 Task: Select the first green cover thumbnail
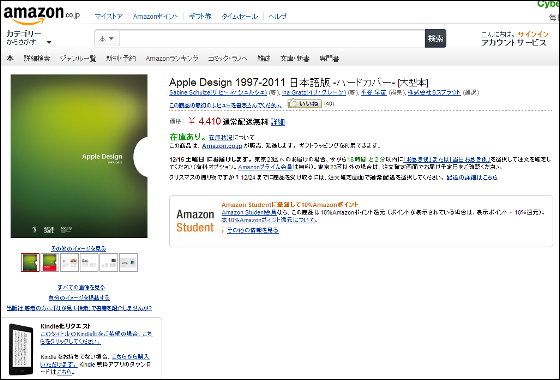coord(30,262)
